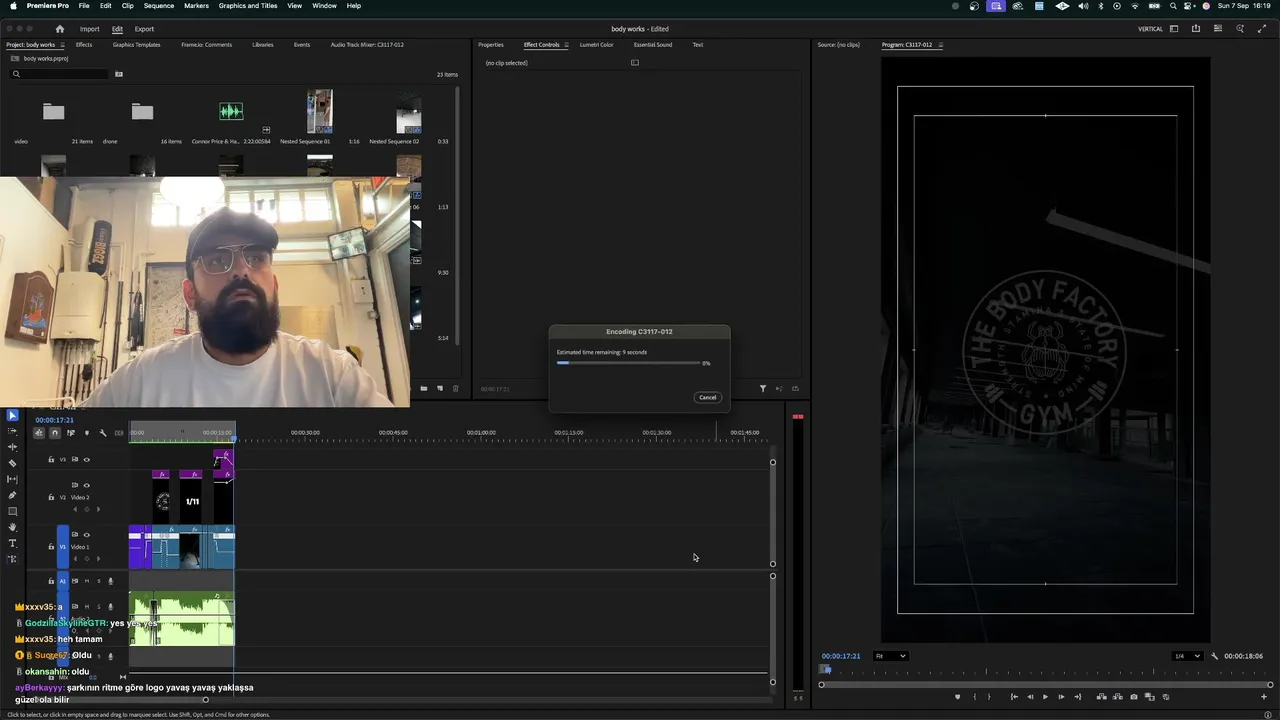1280x720 pixels.
Task: Open the Project: body works panel menu
Action: coord(62,45)
